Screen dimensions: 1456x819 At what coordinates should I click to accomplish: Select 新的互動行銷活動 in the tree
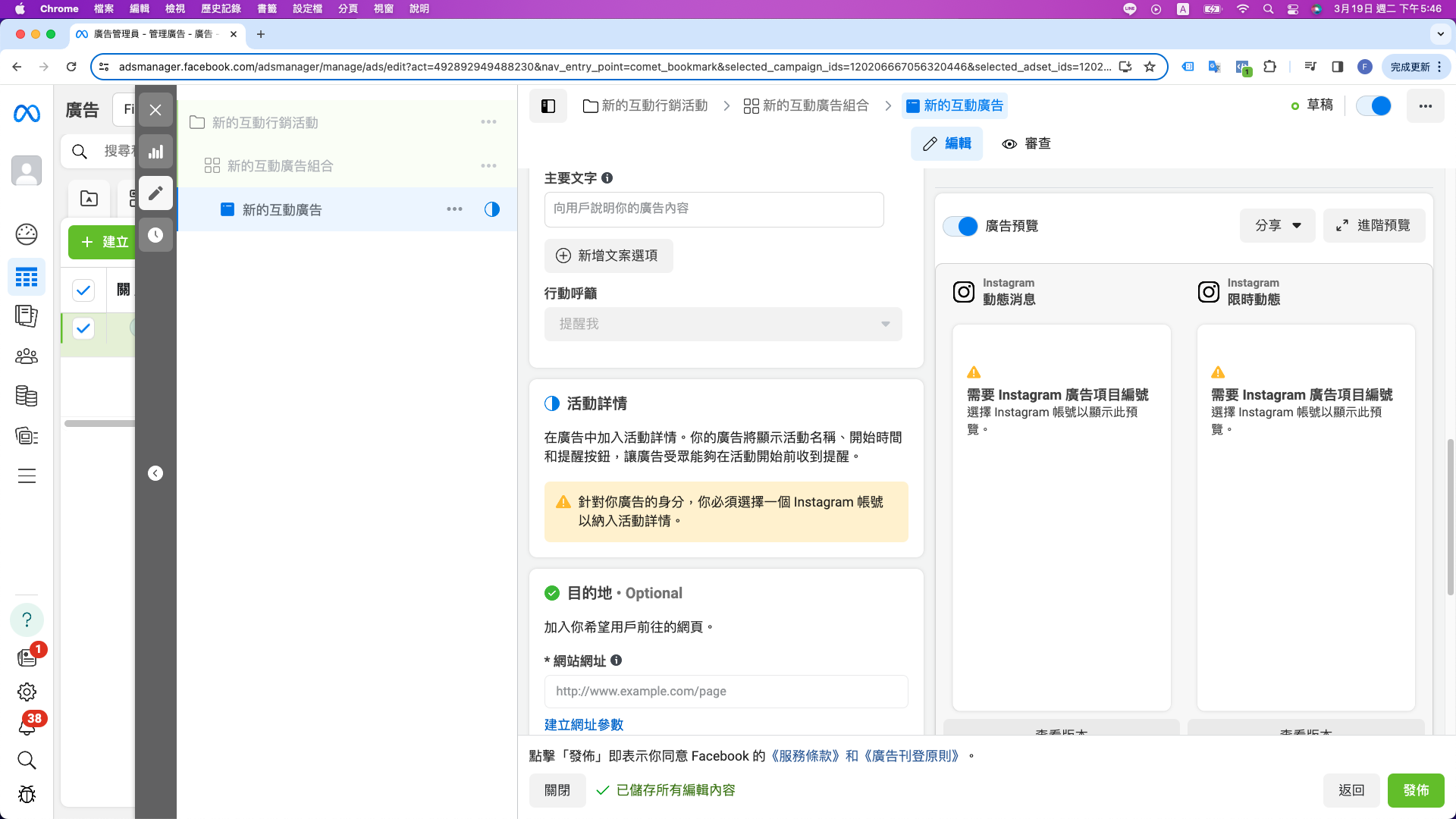pyautogui.click(x=265, y=123)
